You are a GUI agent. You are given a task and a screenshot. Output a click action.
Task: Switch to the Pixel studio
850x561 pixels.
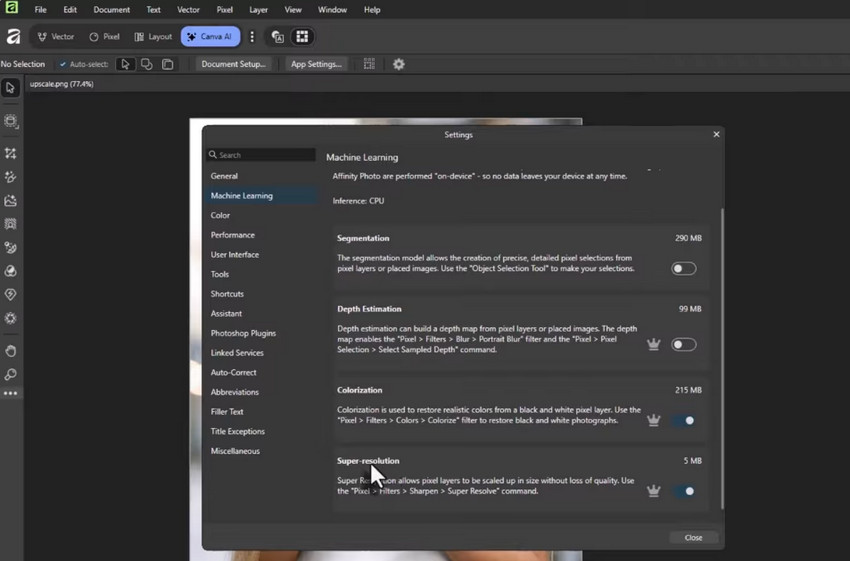pyautogui.click(x=105, y=37)
